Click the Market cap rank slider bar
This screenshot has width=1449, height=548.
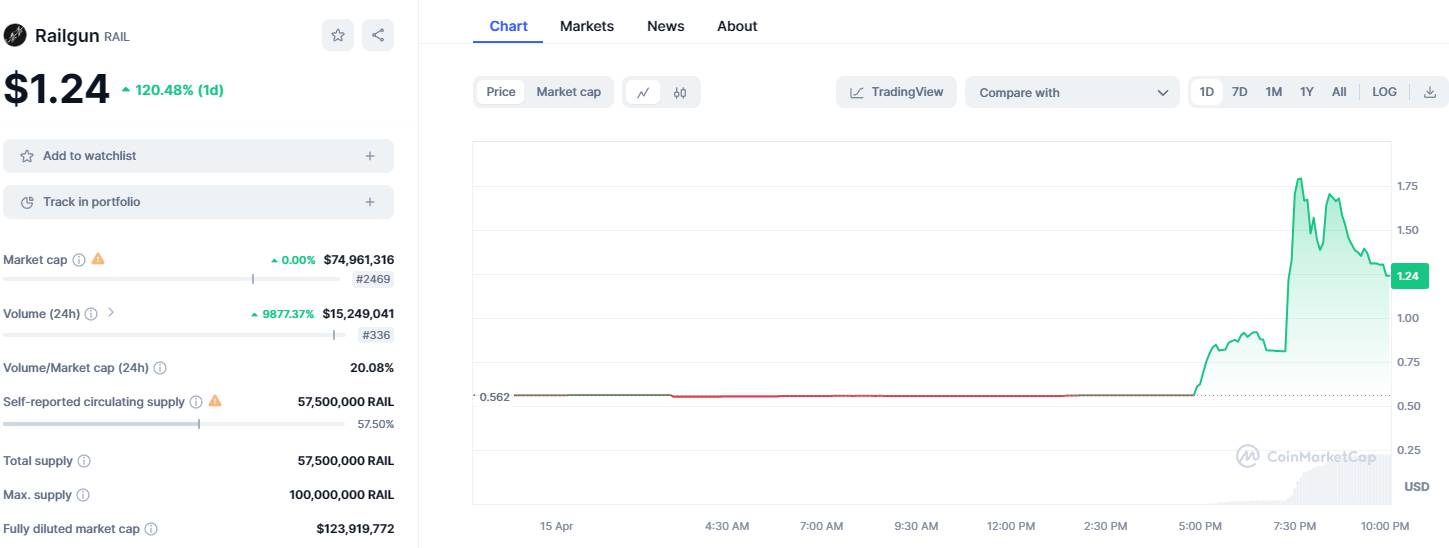pyautogui.click(x=171, y=279)
